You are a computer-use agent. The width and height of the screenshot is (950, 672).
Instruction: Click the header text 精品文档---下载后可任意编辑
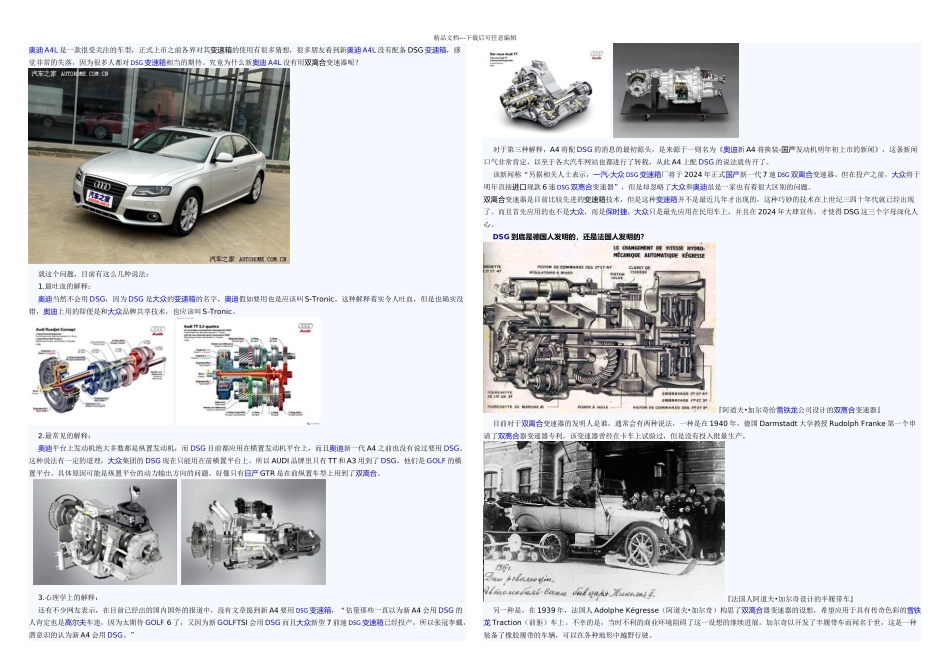475,38
